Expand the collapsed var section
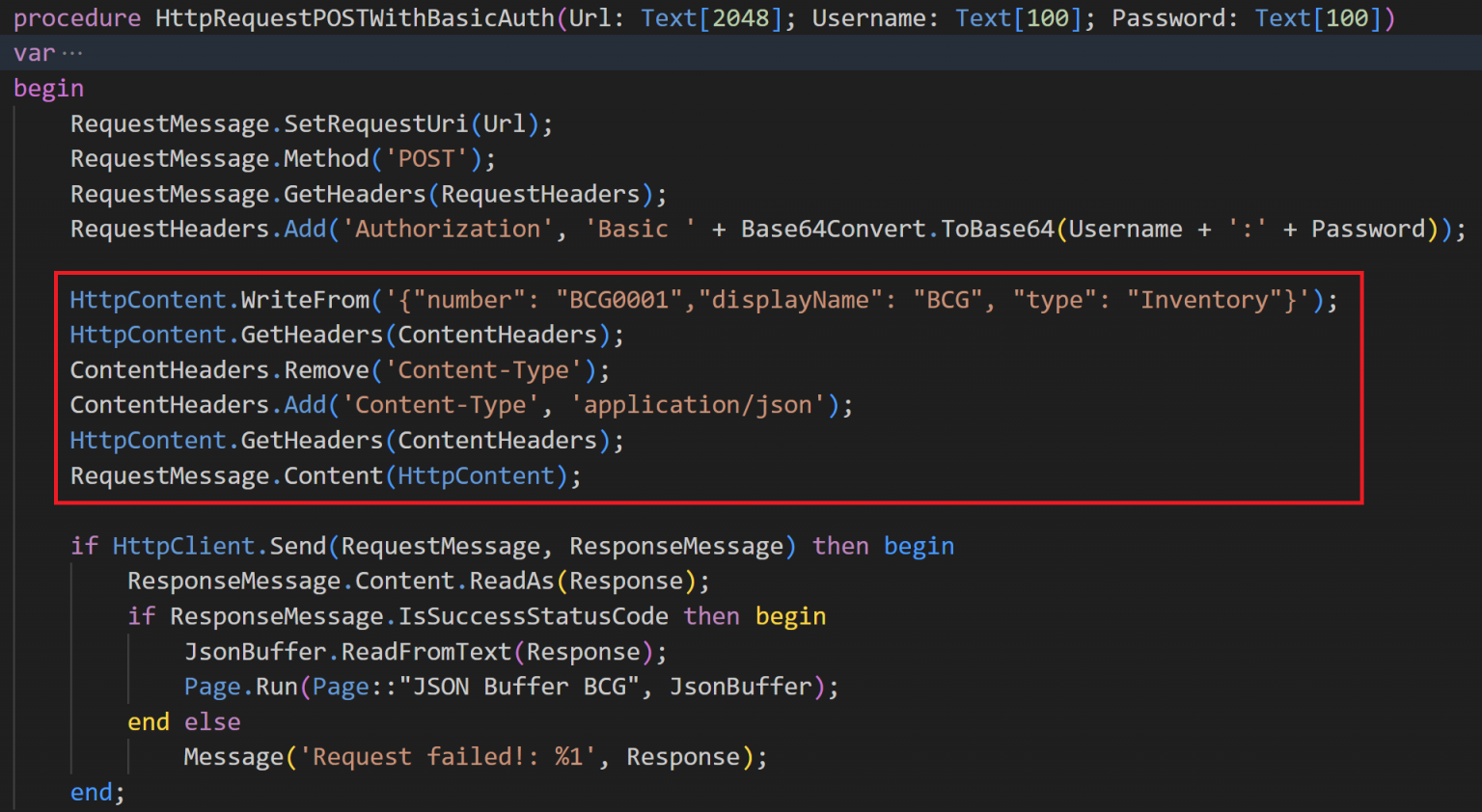 point(70,52)
